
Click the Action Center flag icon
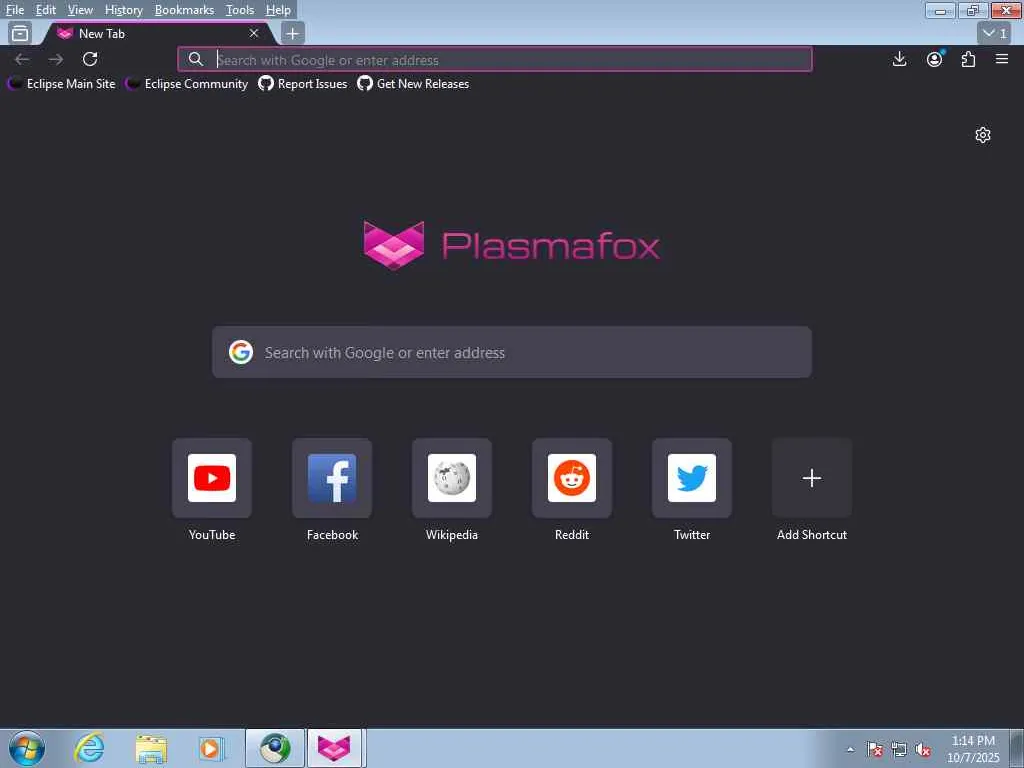874,749
